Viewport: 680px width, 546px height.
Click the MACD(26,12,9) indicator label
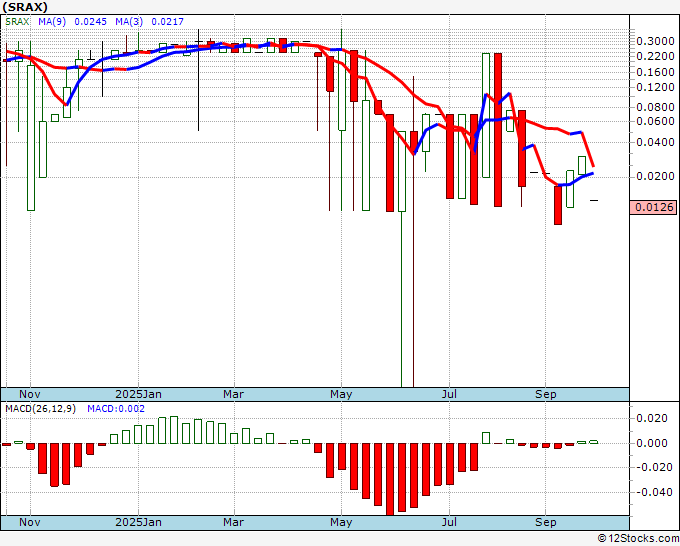click(40, 409)
